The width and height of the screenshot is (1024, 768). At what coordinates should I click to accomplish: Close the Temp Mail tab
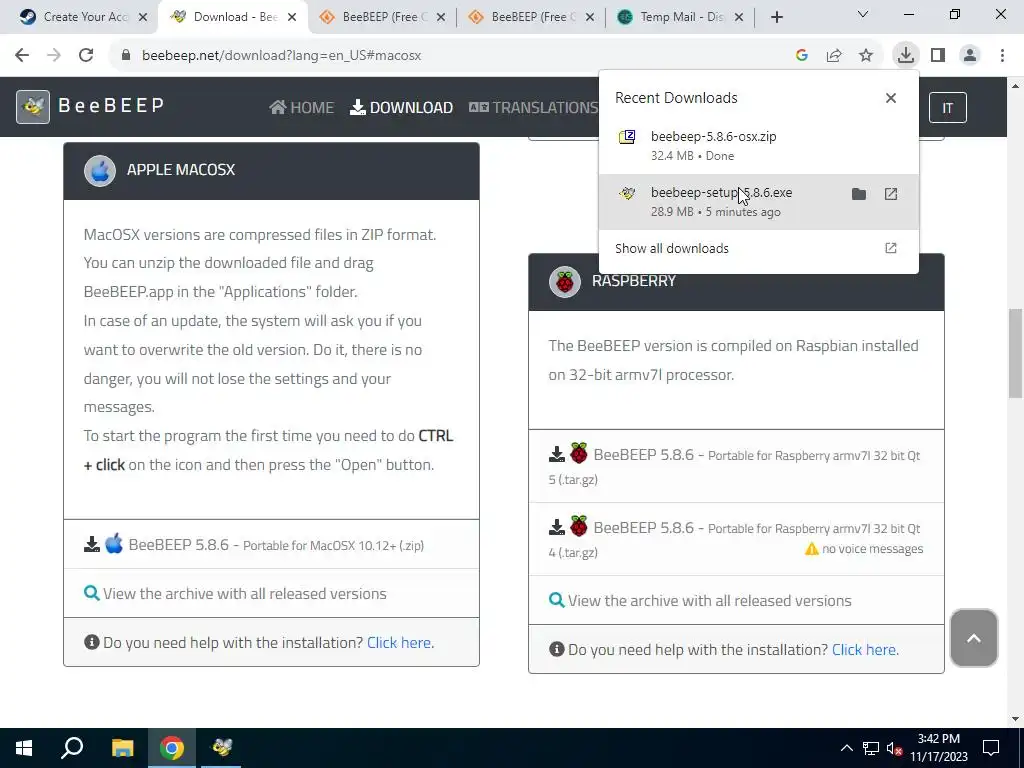[x=739, y=17]
